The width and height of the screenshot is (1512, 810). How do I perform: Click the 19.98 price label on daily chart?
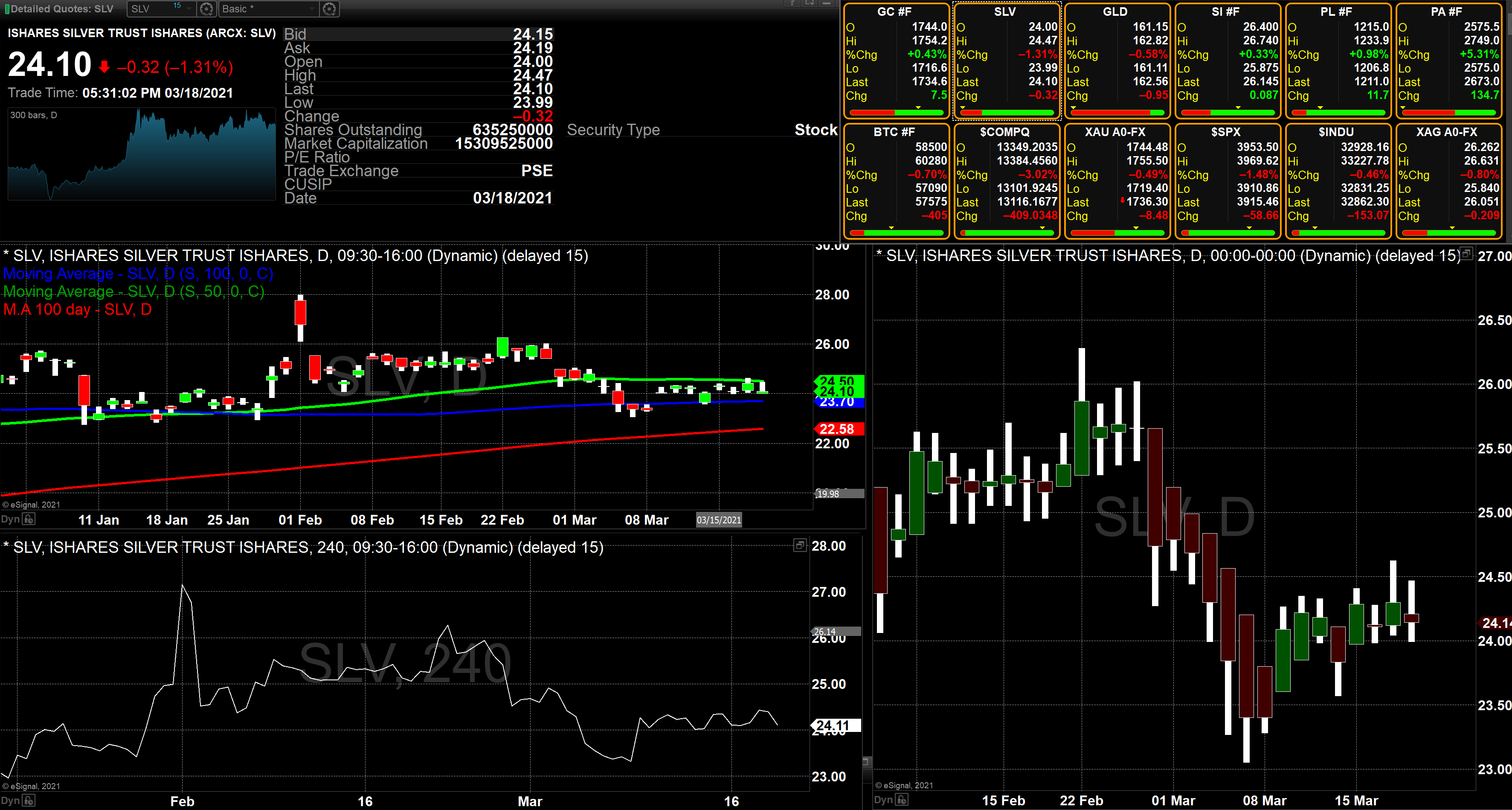839,494
